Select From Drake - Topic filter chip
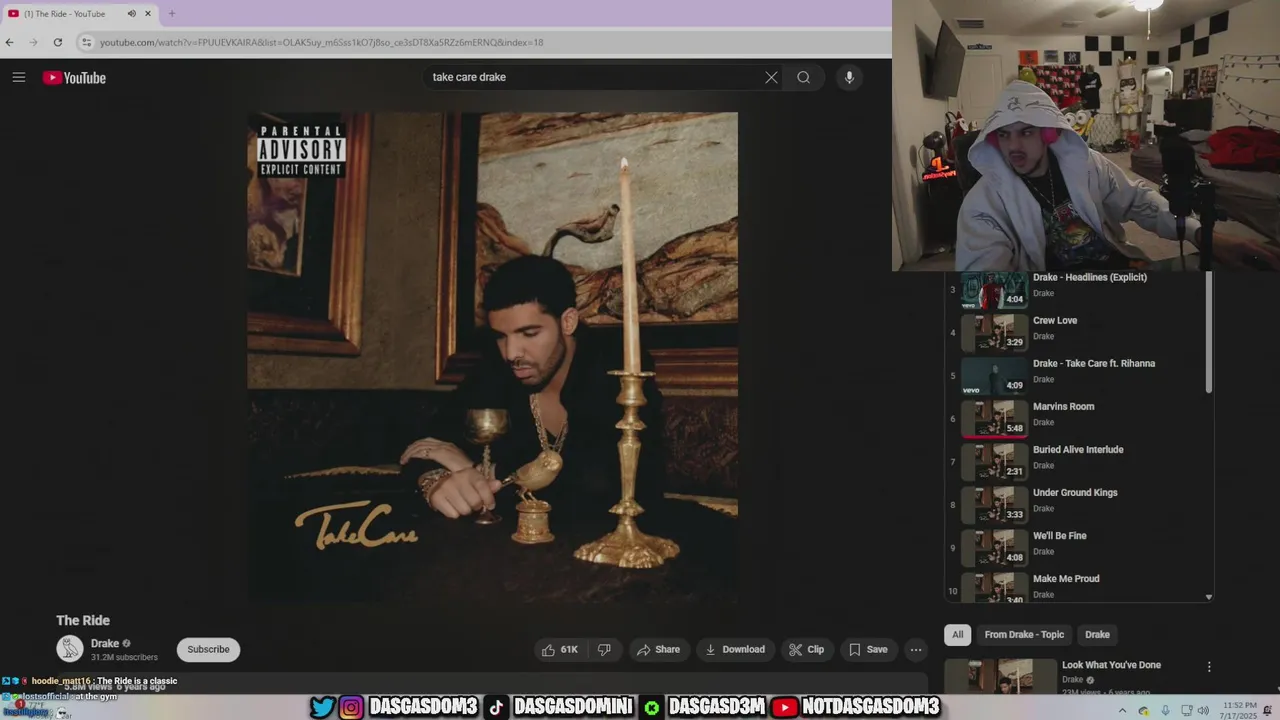Screen dimensions: 1280x720 1024,634
